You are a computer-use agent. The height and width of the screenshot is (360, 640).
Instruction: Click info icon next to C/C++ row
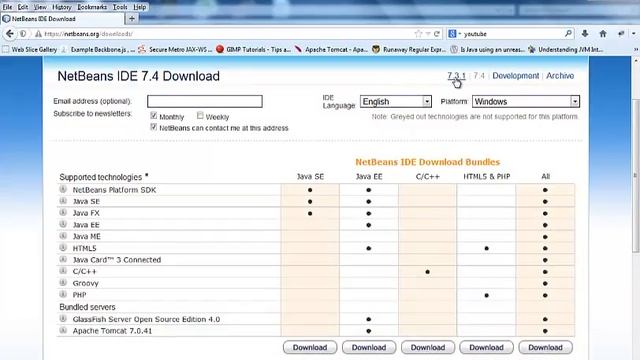[x=63, y=271]
